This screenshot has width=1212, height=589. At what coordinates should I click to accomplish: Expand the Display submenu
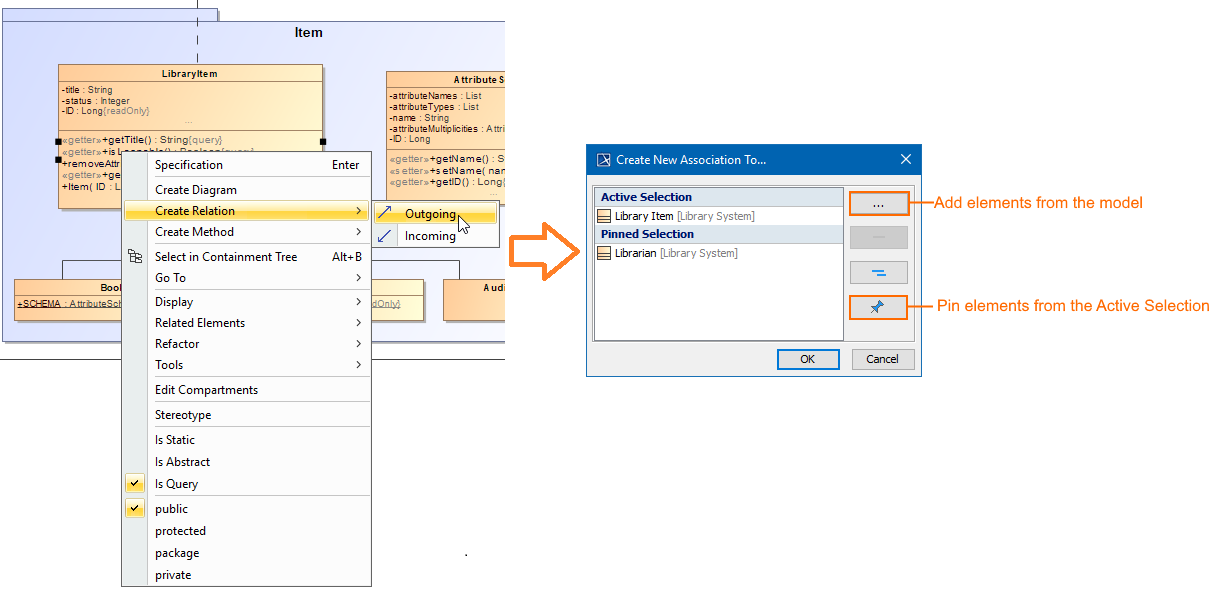click(246, 302)
